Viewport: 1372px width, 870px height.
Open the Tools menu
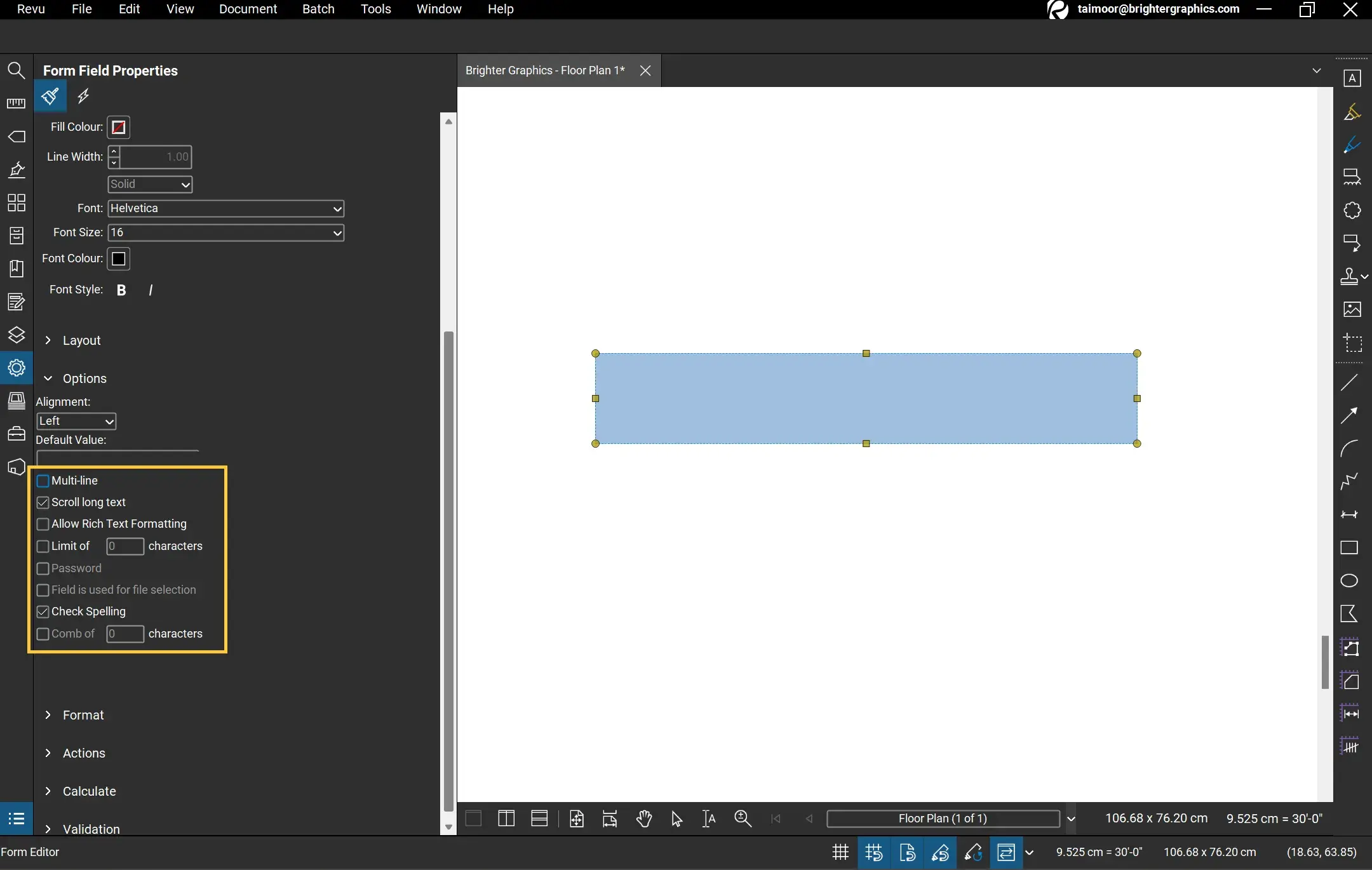(376, 9)
